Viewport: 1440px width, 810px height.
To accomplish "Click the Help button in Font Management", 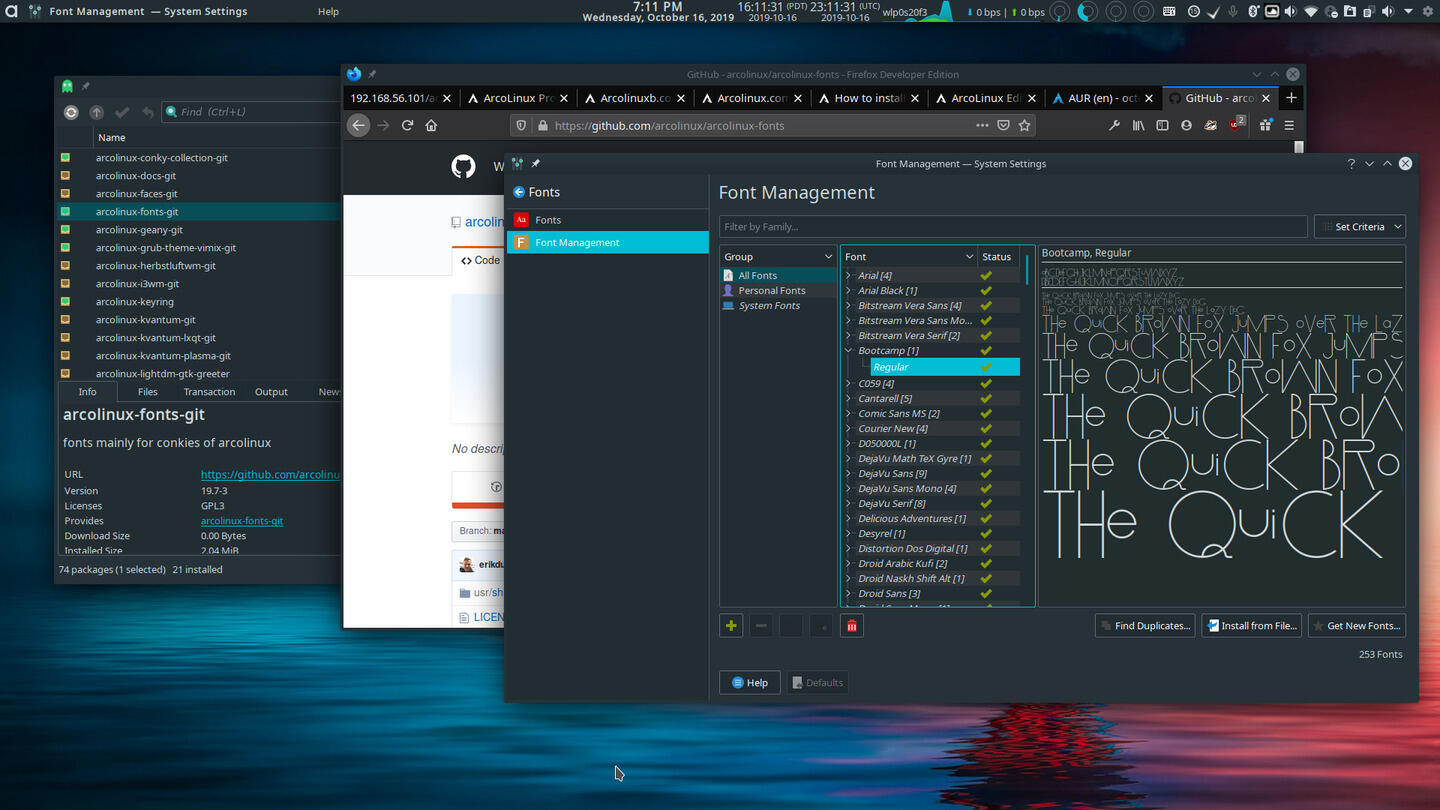I will [749, 683].
